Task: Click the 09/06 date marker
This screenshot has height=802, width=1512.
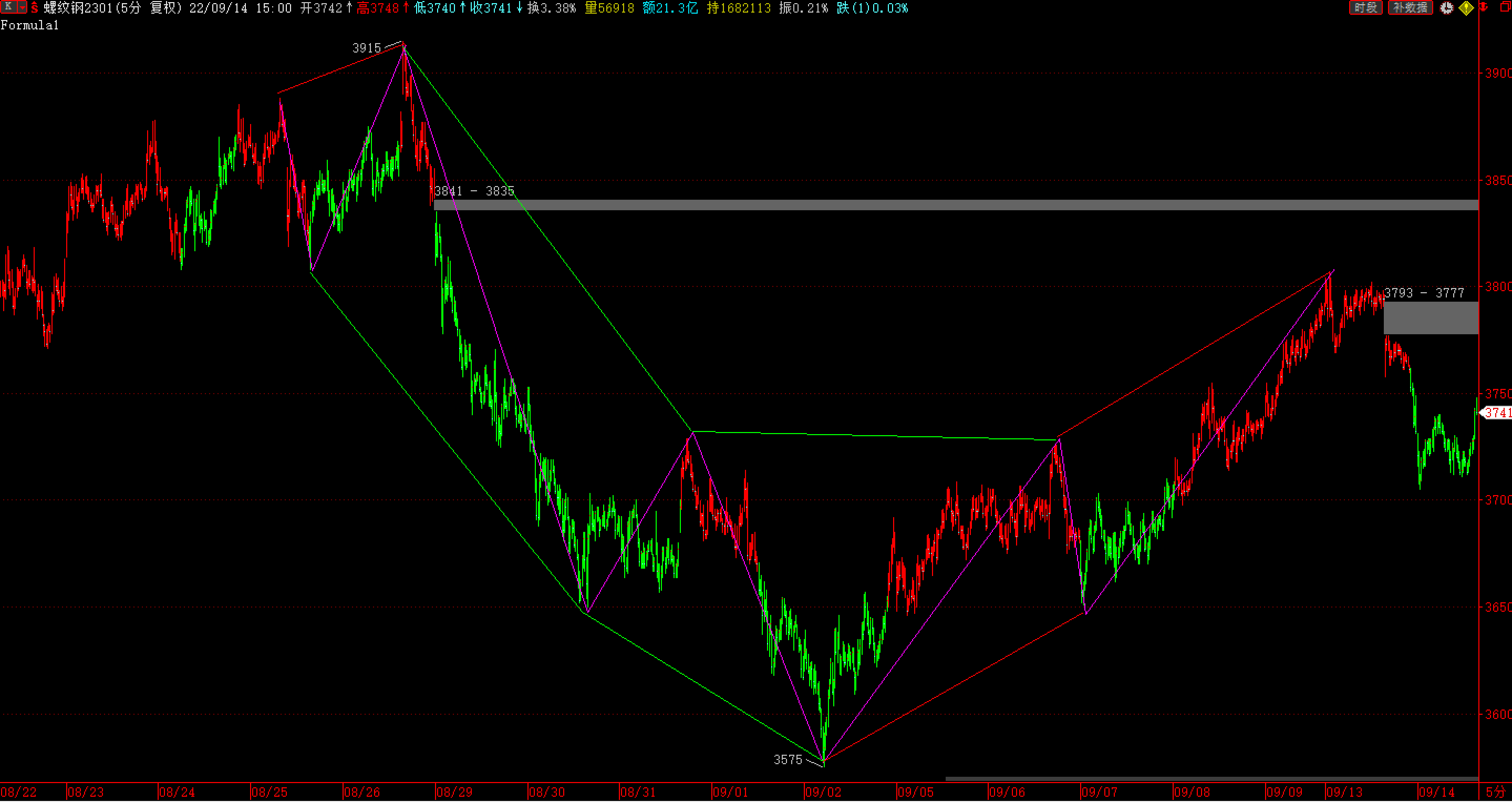Action: (x=1007, y=793)
